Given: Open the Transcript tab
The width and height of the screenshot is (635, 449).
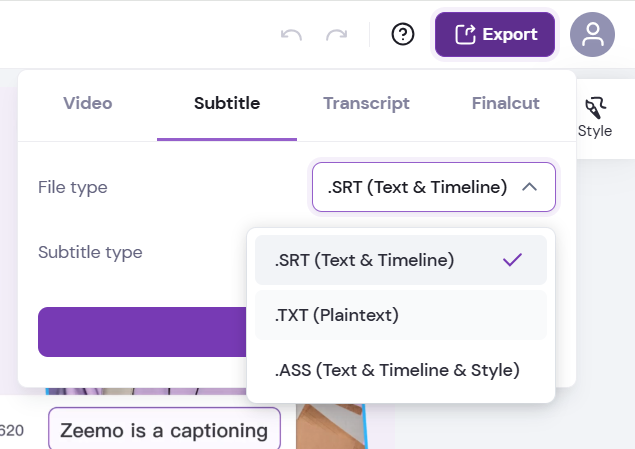Looking at the screenshot, I should [366, 103].
